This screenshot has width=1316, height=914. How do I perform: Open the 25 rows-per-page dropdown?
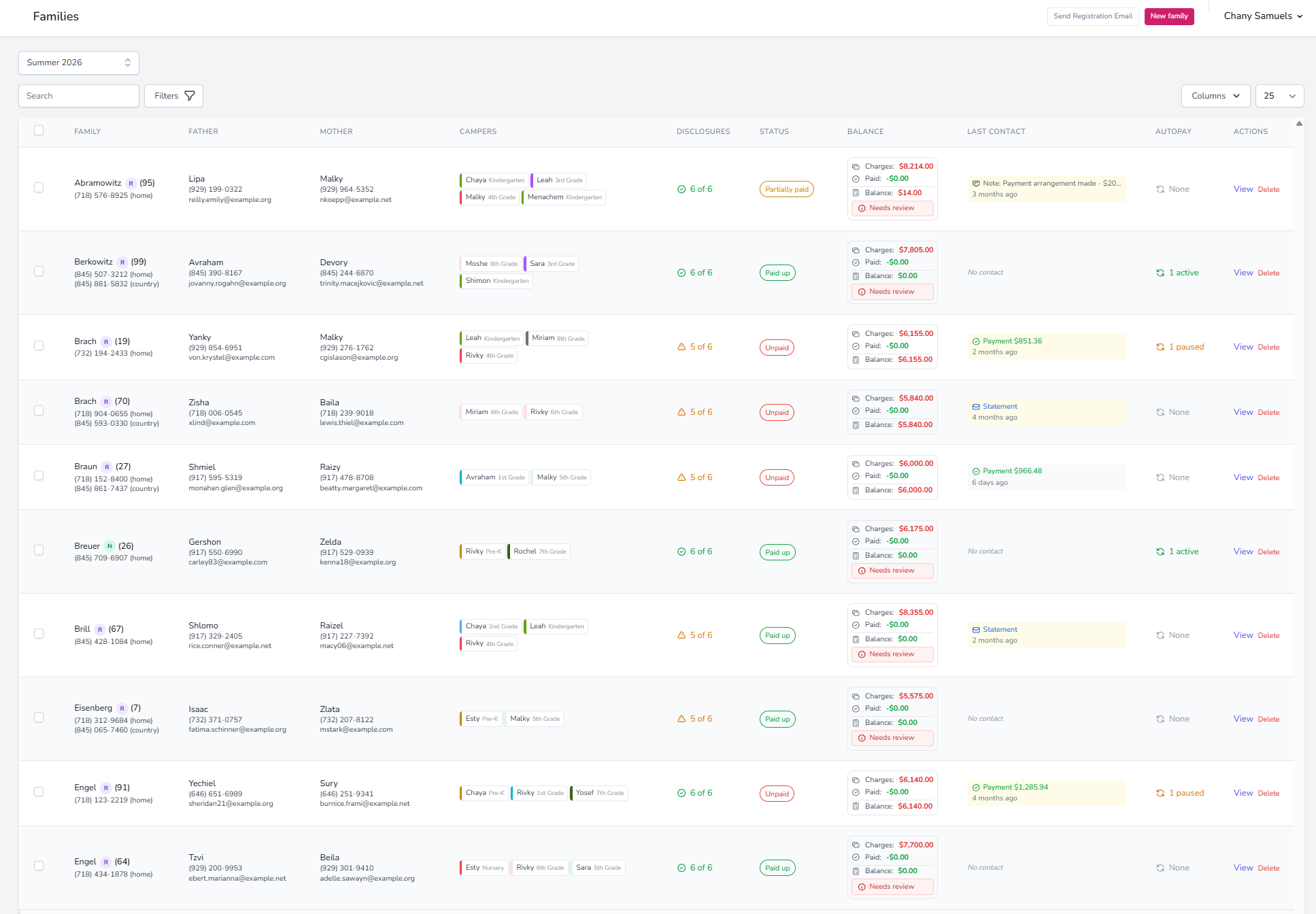click(x=1279, y=96)
